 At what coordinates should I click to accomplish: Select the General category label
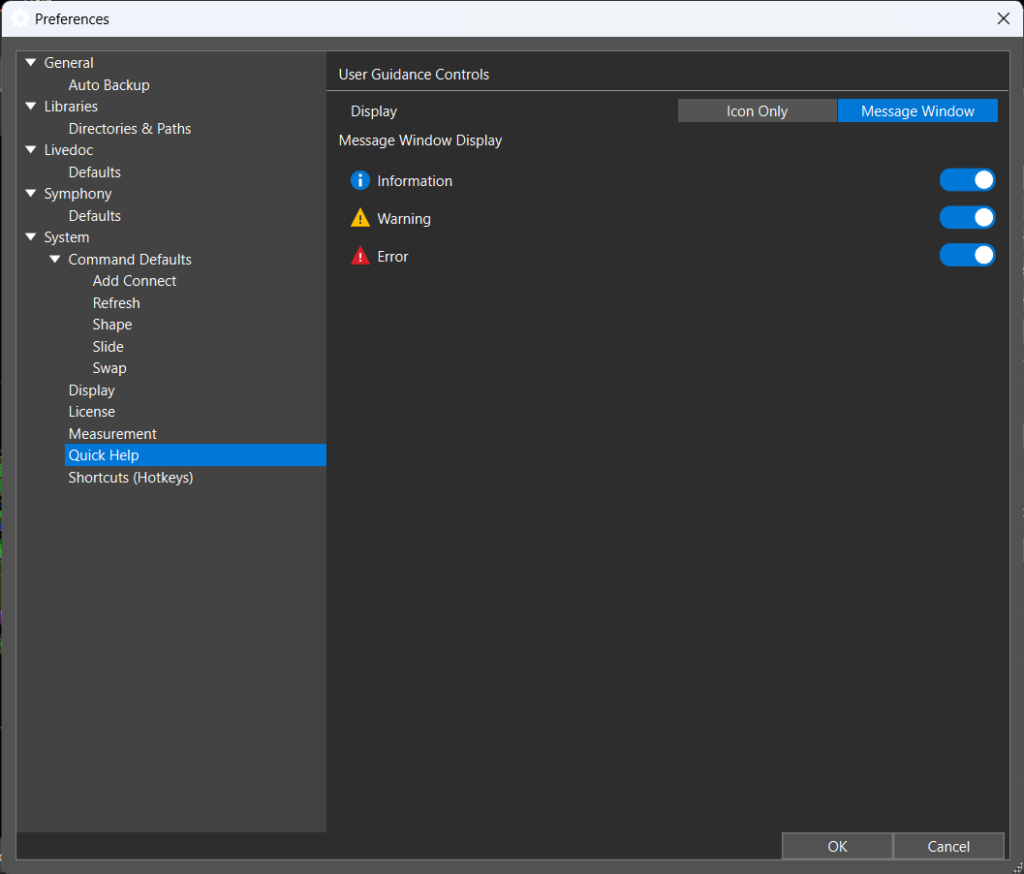[69, 63]
